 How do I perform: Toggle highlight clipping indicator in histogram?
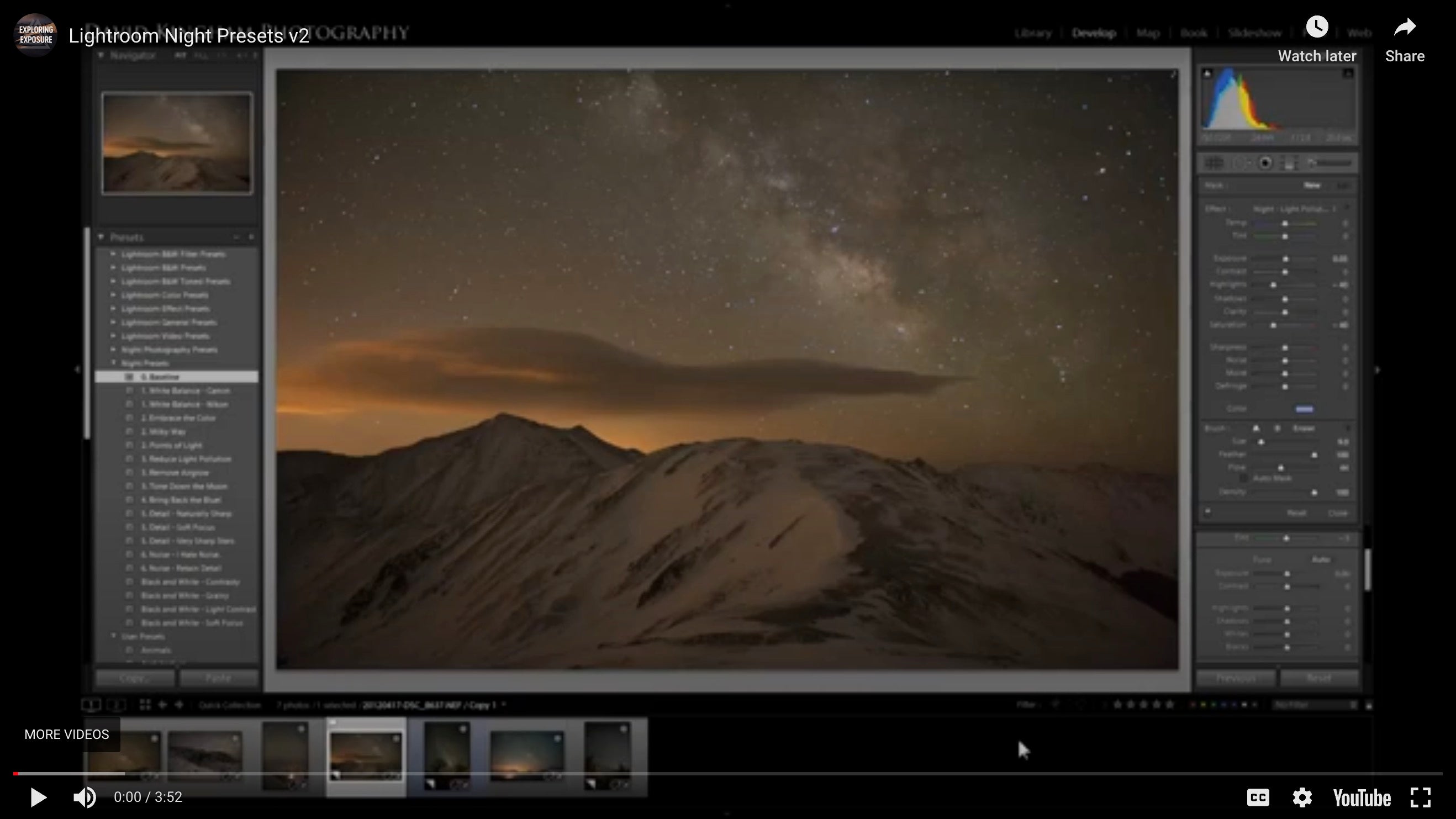pyautogui.click(x=1348, y=73)
